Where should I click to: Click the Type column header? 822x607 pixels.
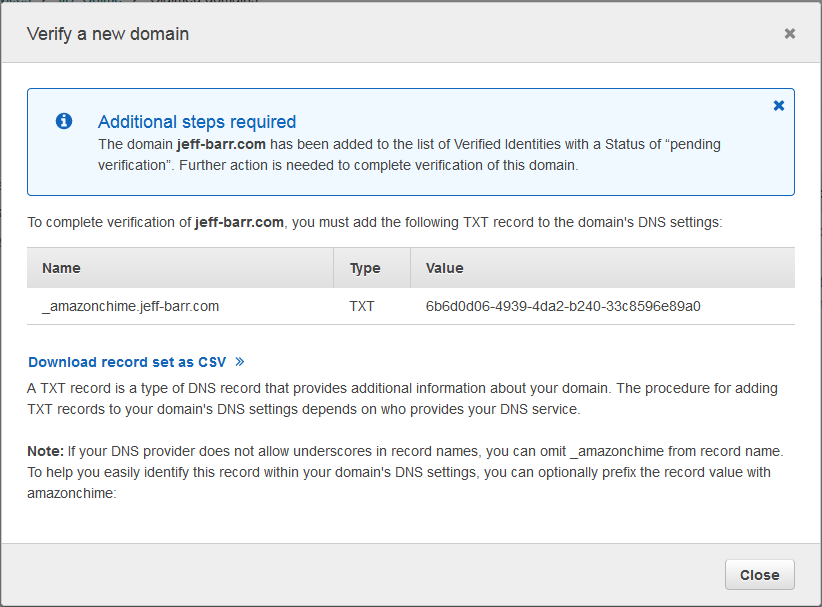tap(365, 268)
